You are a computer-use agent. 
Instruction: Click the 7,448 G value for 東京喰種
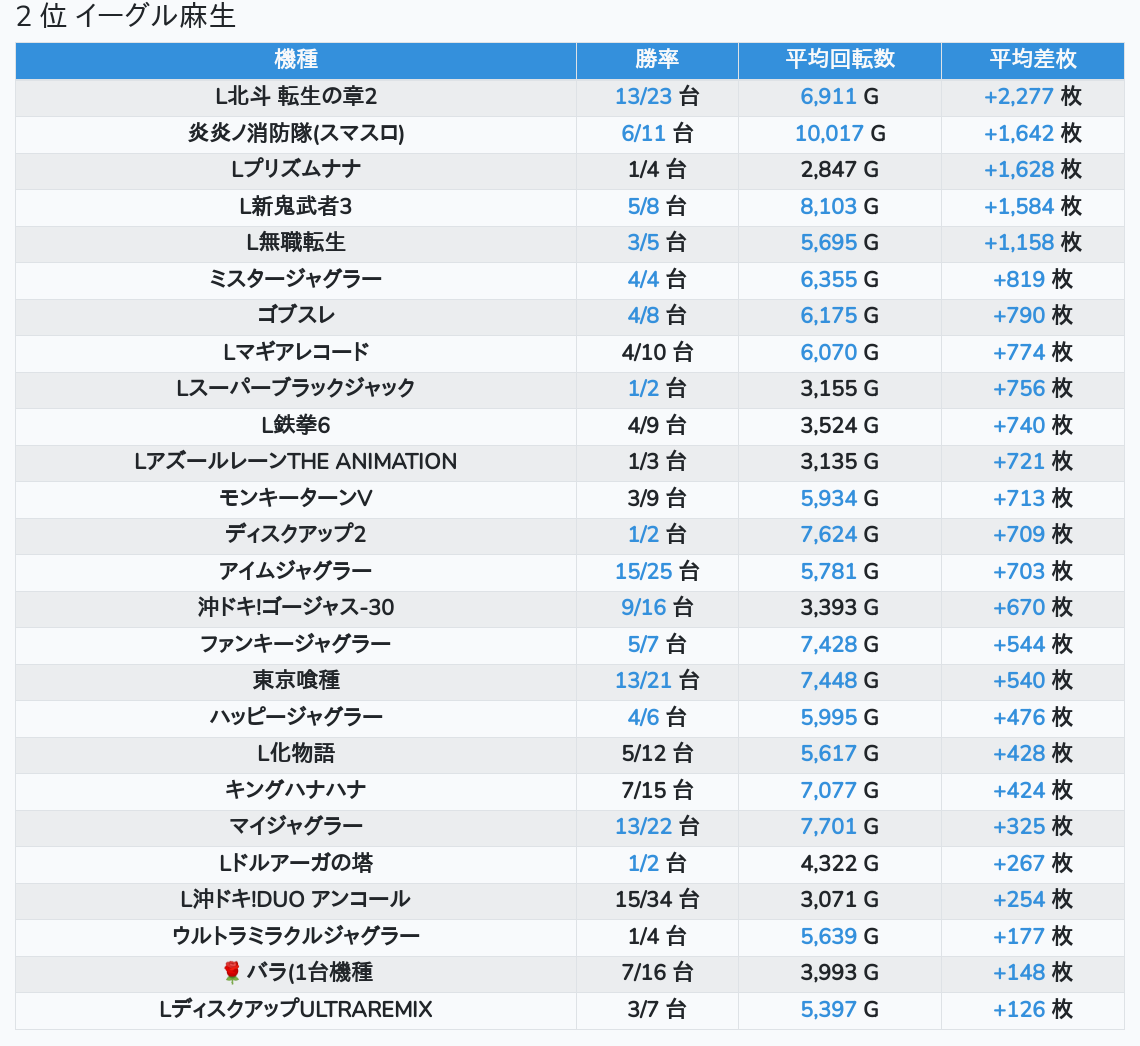[839, 681]
